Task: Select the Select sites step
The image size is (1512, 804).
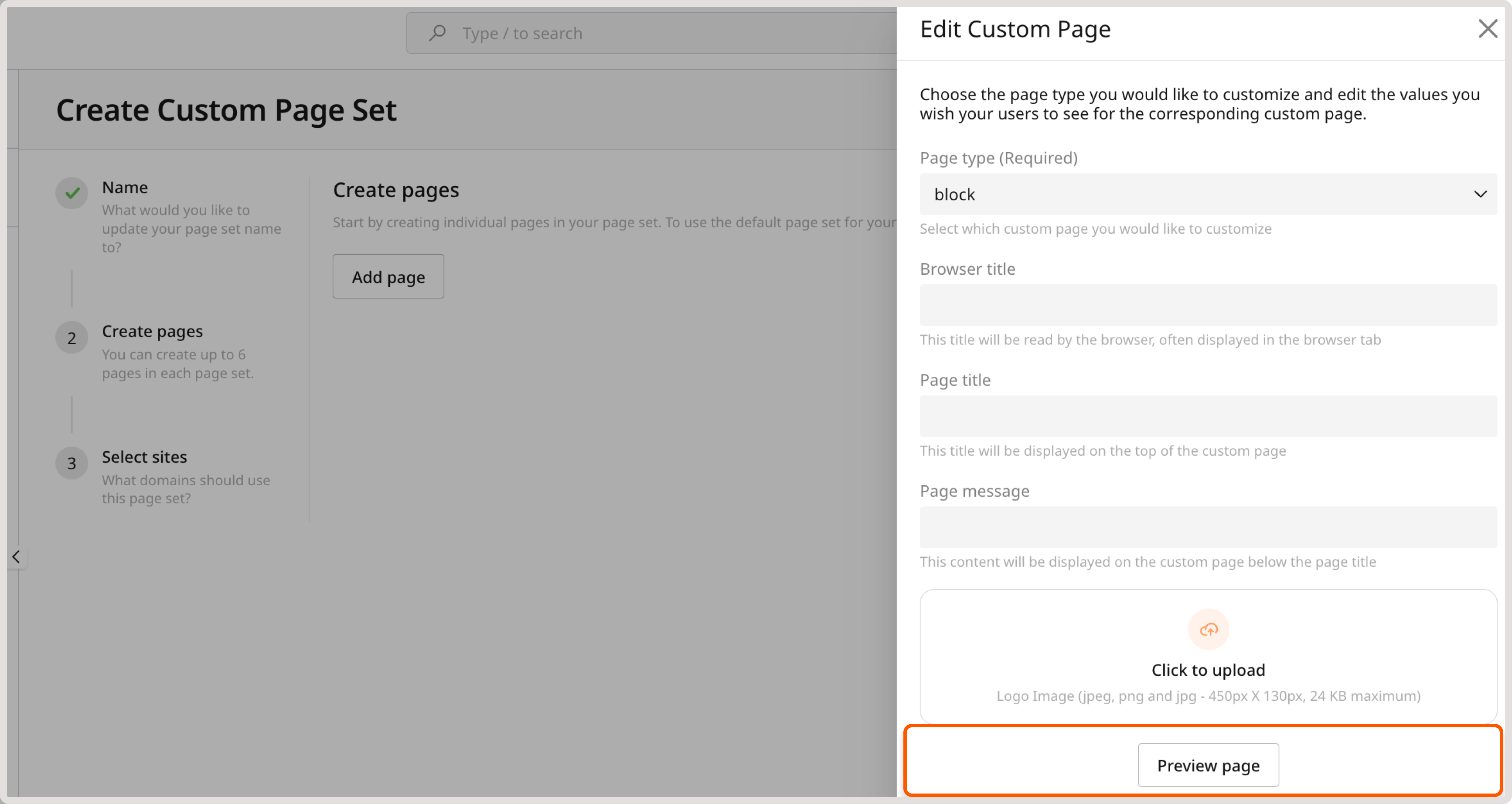Action: pos(144,457)
